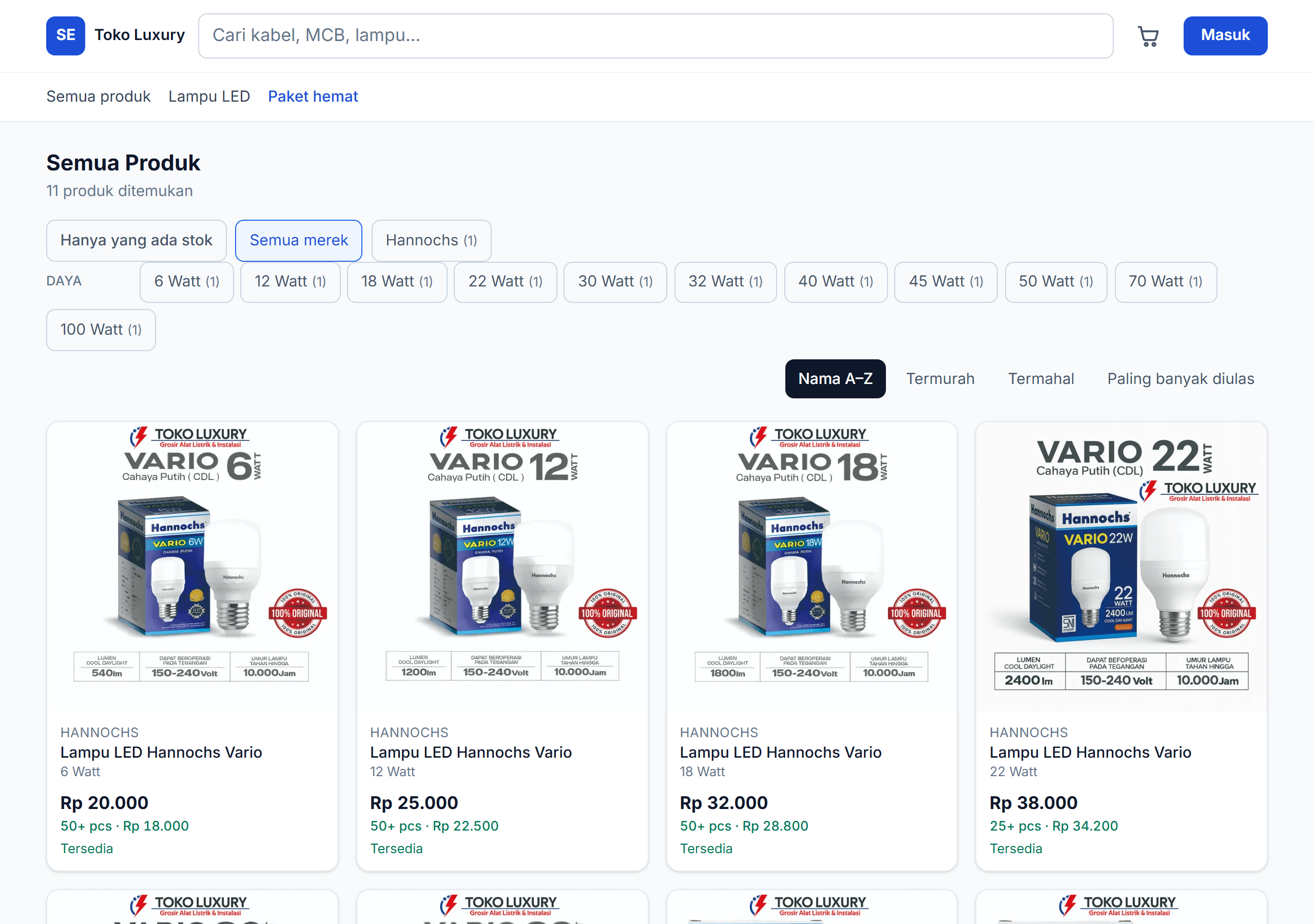Open the 18 Watt Lampu LED Hannochs Vario title
1314x924 pixels.
(x=781, y=752)
